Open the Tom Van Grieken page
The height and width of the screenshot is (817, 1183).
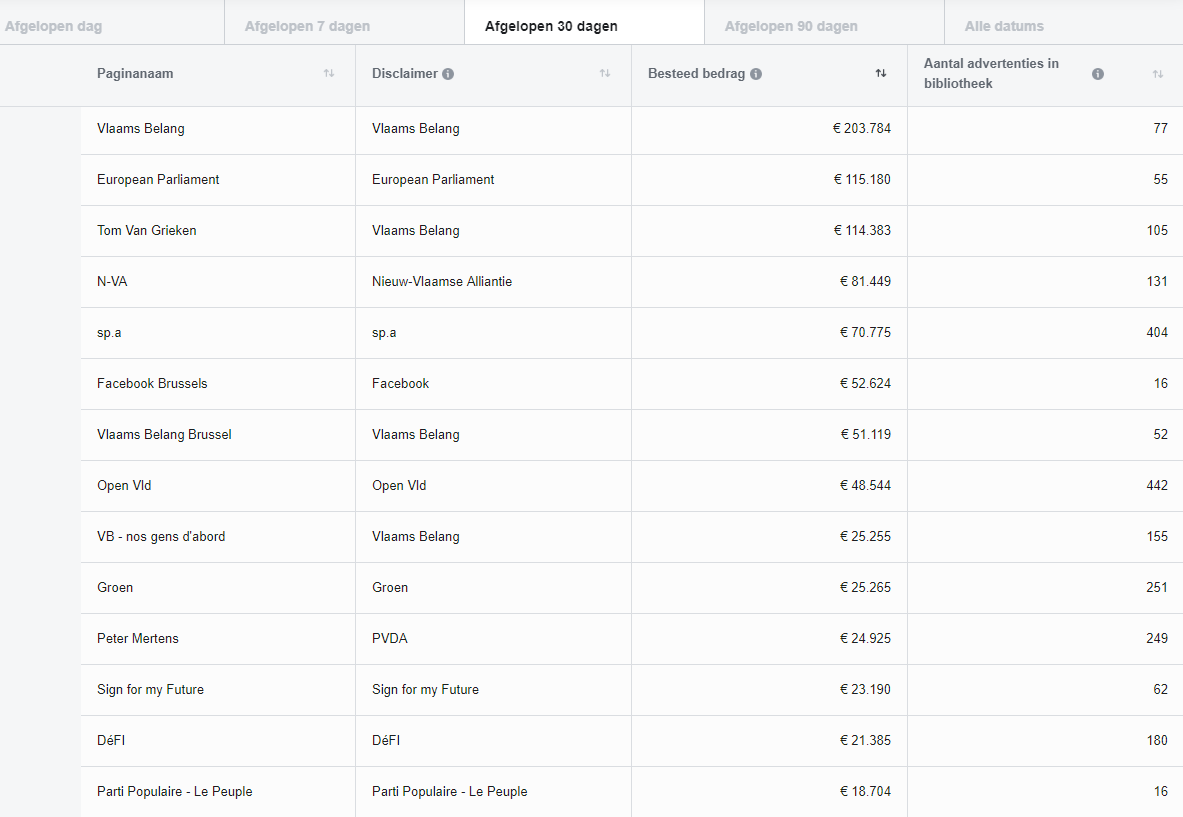point(146,231)
